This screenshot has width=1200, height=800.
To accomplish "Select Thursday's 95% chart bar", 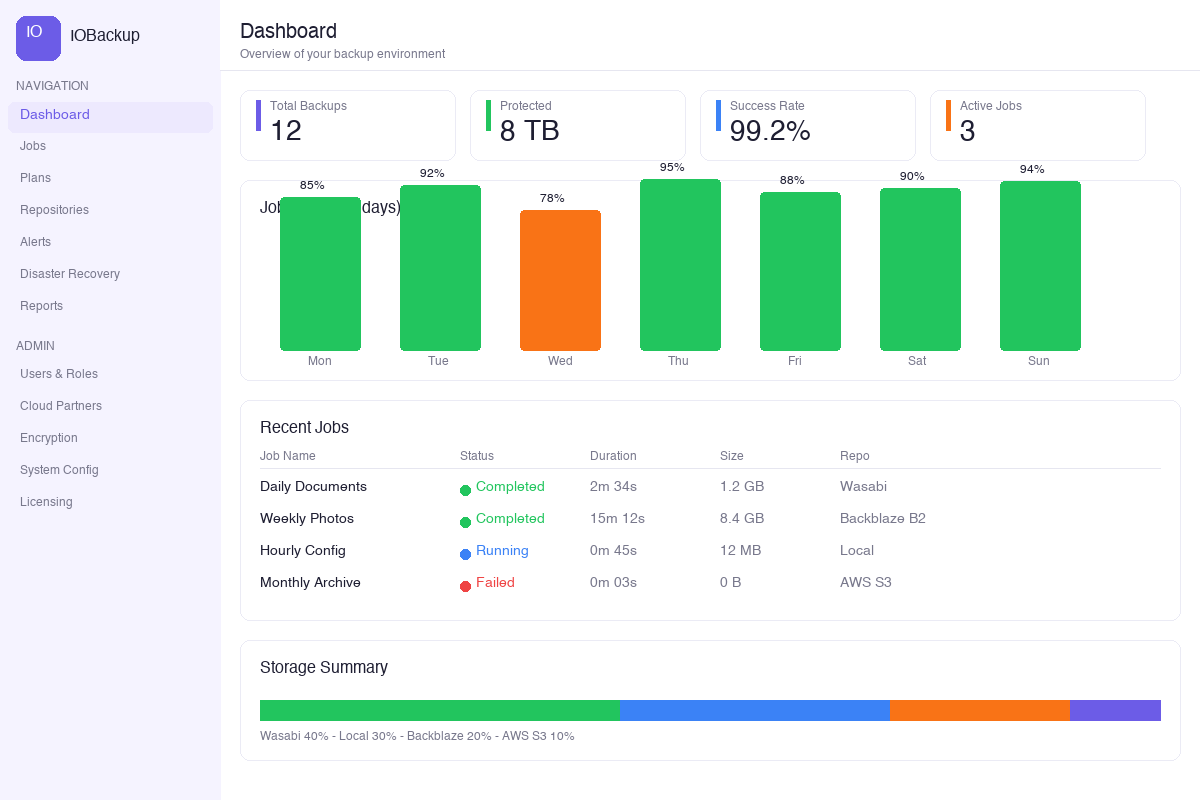I will [x=680, y=265].
